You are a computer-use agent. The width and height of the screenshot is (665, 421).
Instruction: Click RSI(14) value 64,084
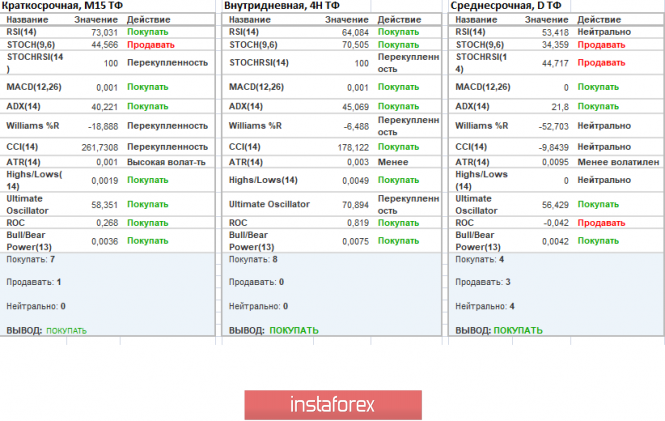pyautogui.click(x=355, y=32)
